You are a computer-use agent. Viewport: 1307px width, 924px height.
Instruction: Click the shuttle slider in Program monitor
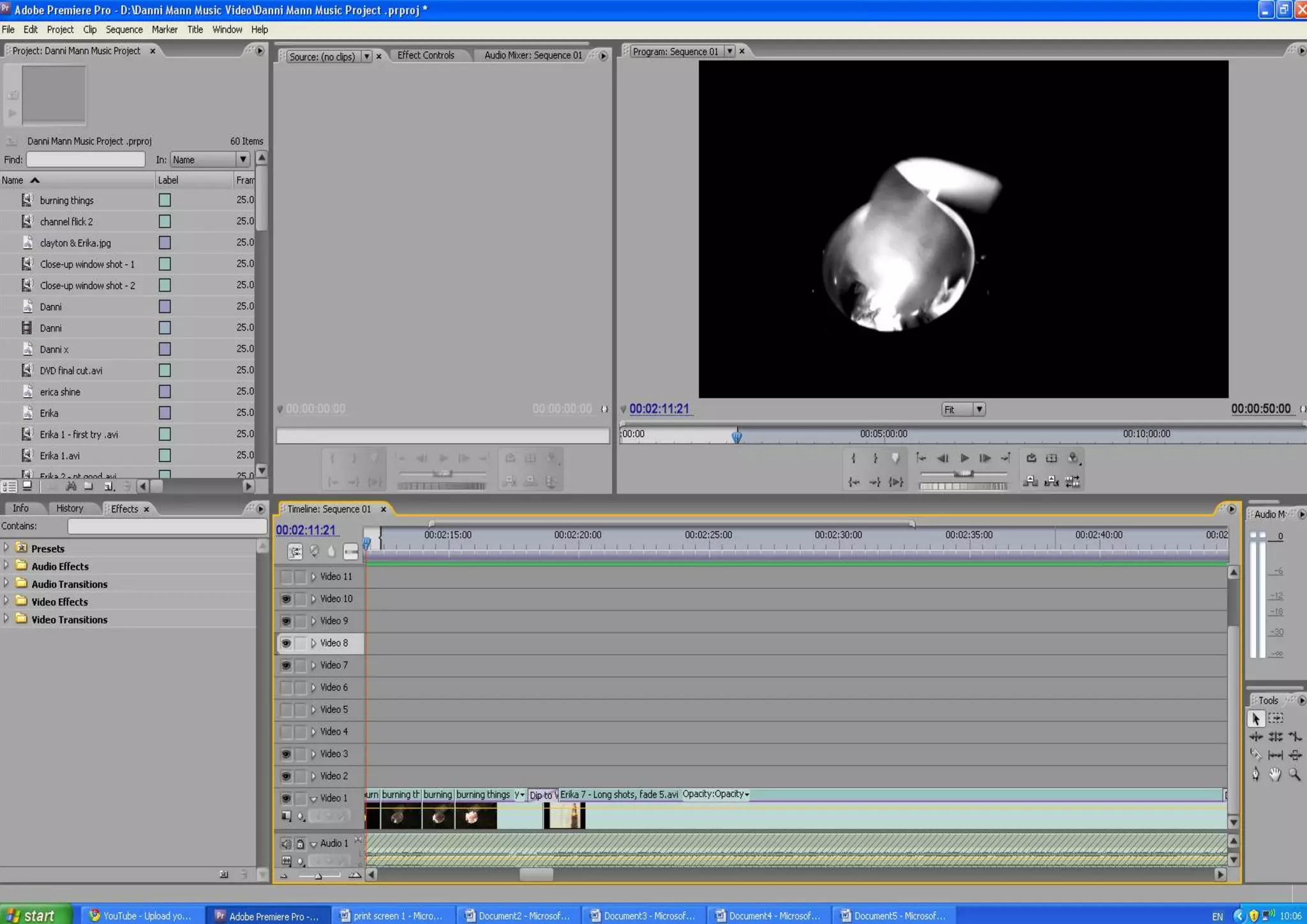964,473
